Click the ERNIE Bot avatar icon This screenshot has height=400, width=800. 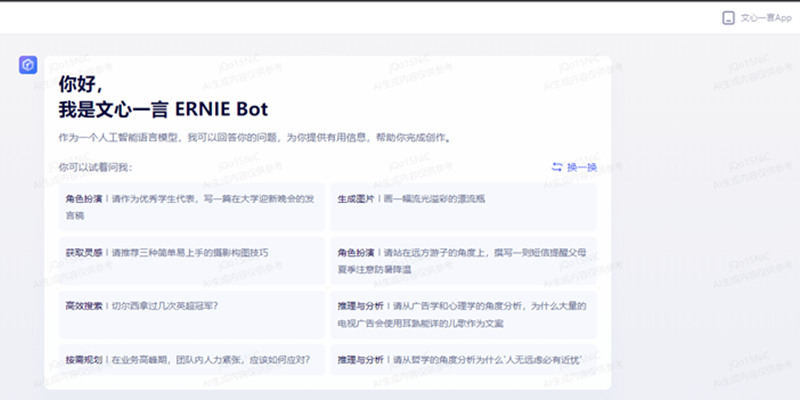pos(28,65)
